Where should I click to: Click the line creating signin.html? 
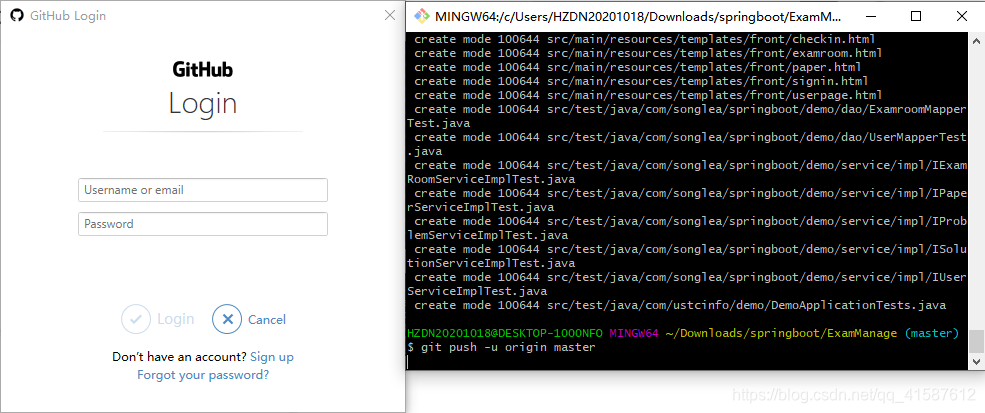pos(641,81)
